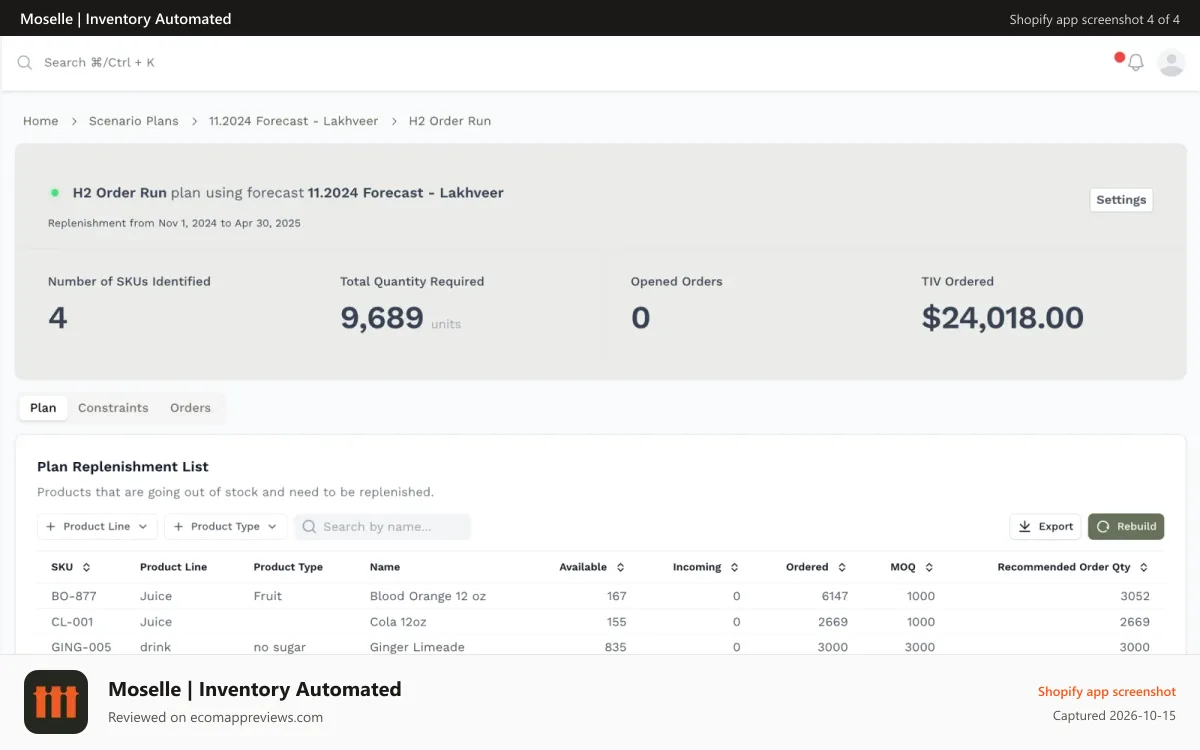
Task: Open notifications bell icon
Action: tap(1136, 62)
